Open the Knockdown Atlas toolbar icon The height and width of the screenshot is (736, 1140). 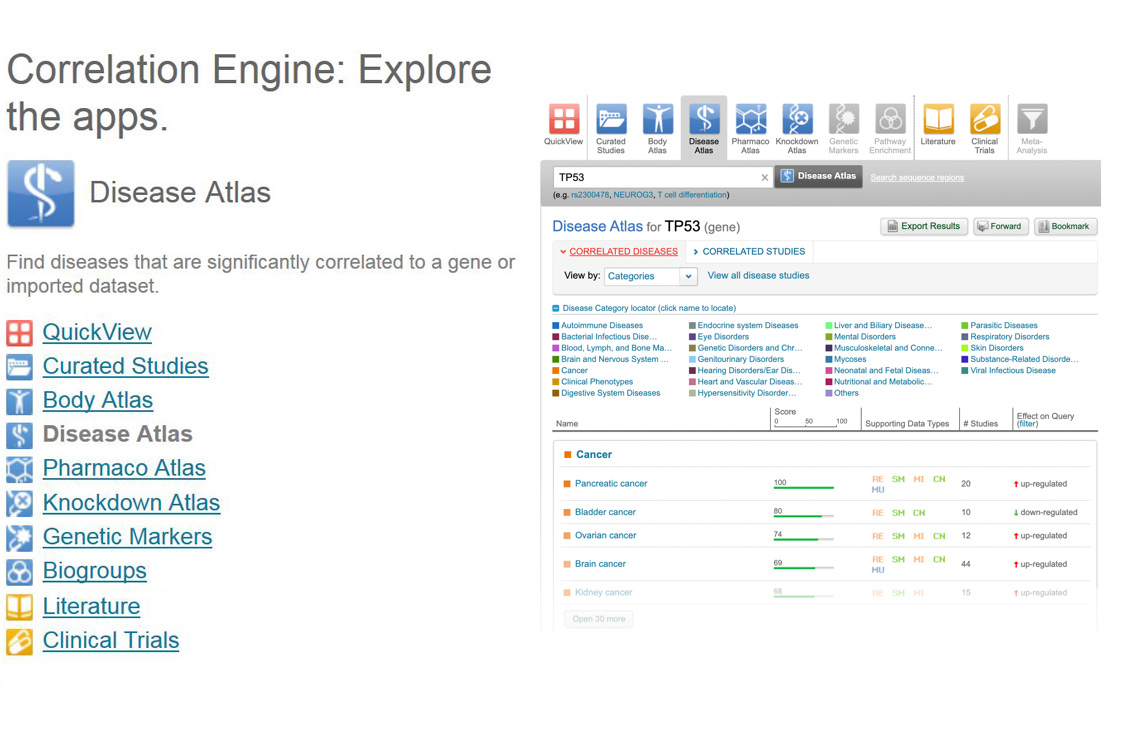click(797, 120)
